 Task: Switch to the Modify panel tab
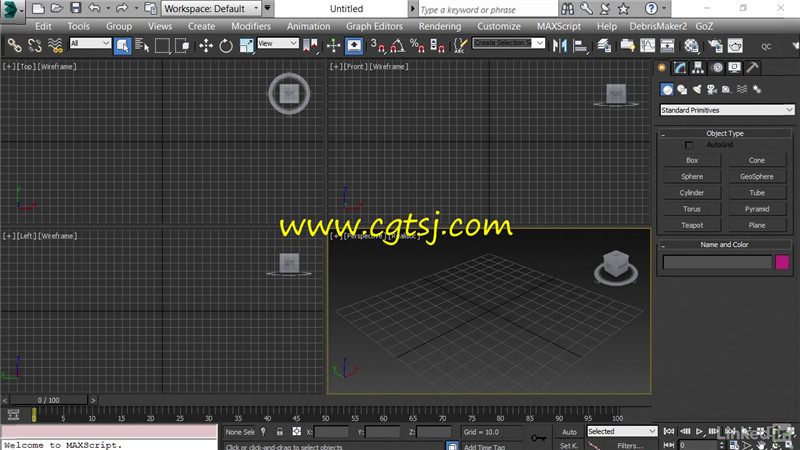(x=680, y=67)
